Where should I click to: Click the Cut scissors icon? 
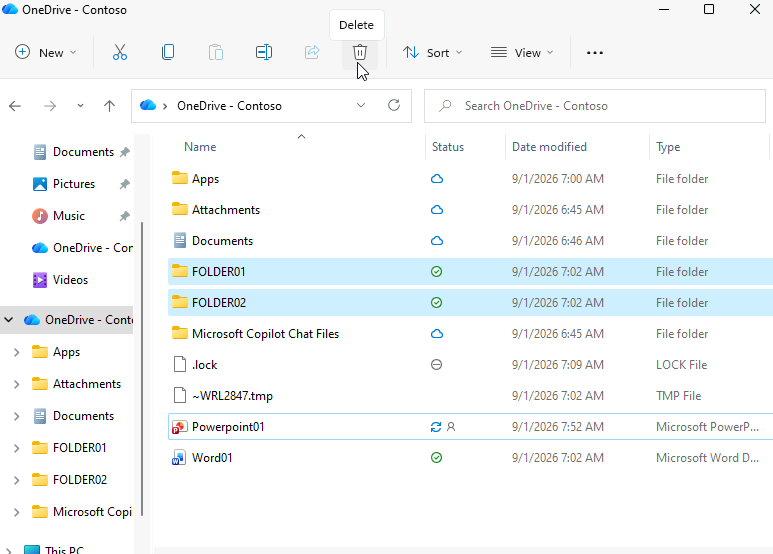pos(120,52)
